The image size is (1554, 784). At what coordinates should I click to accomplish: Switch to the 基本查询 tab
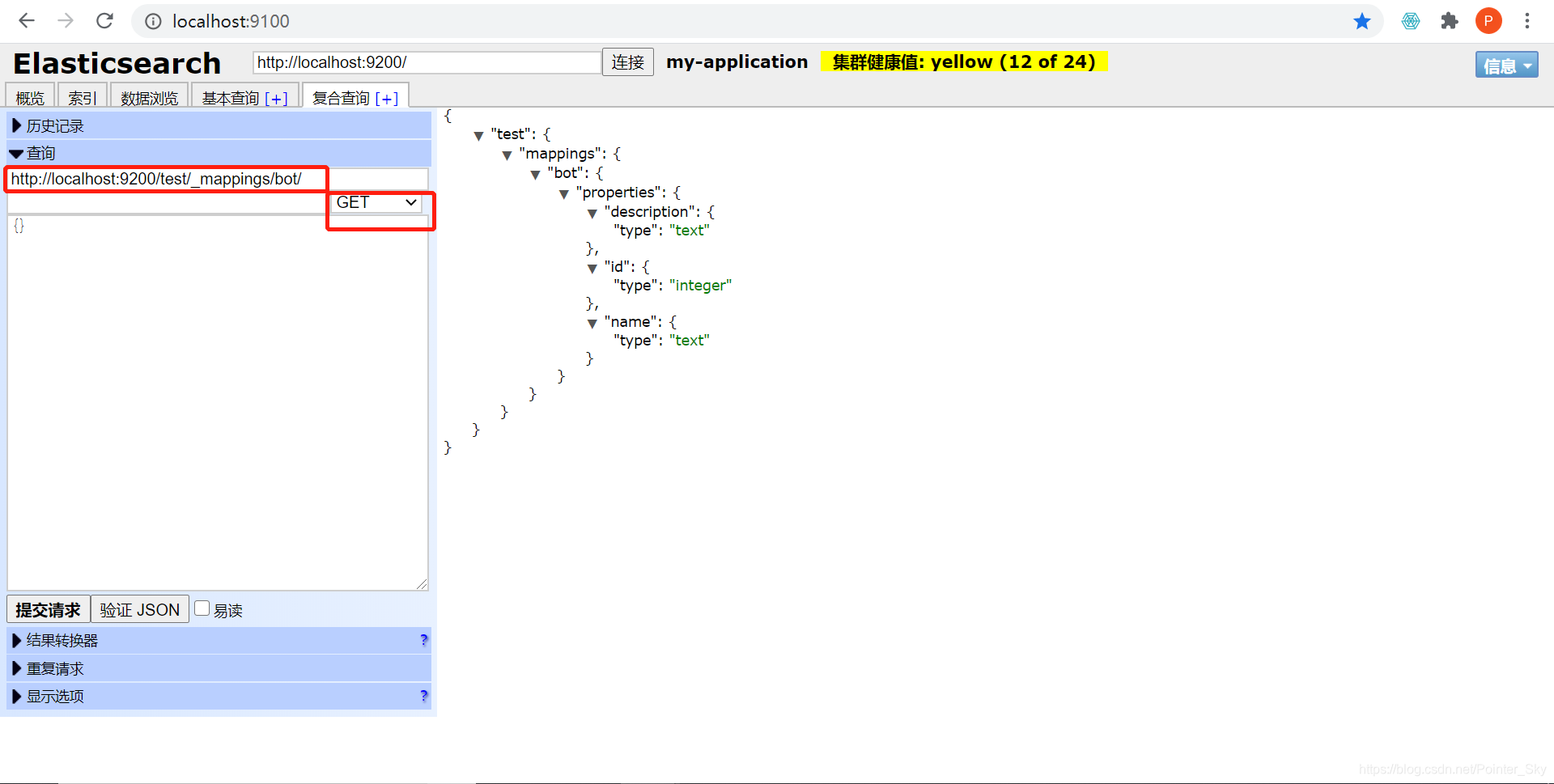coord(231,98)
